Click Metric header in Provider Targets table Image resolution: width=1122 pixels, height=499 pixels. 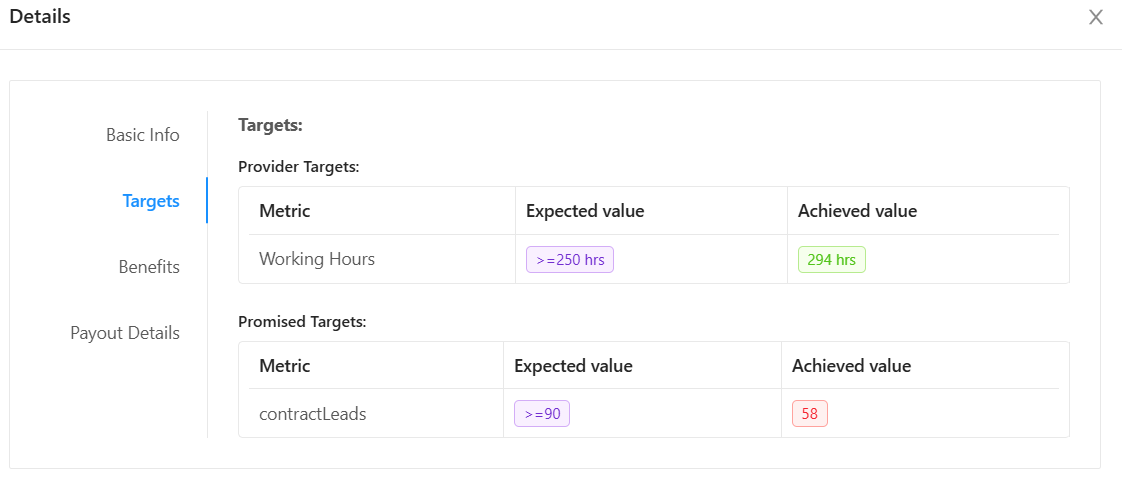(285, 211)
